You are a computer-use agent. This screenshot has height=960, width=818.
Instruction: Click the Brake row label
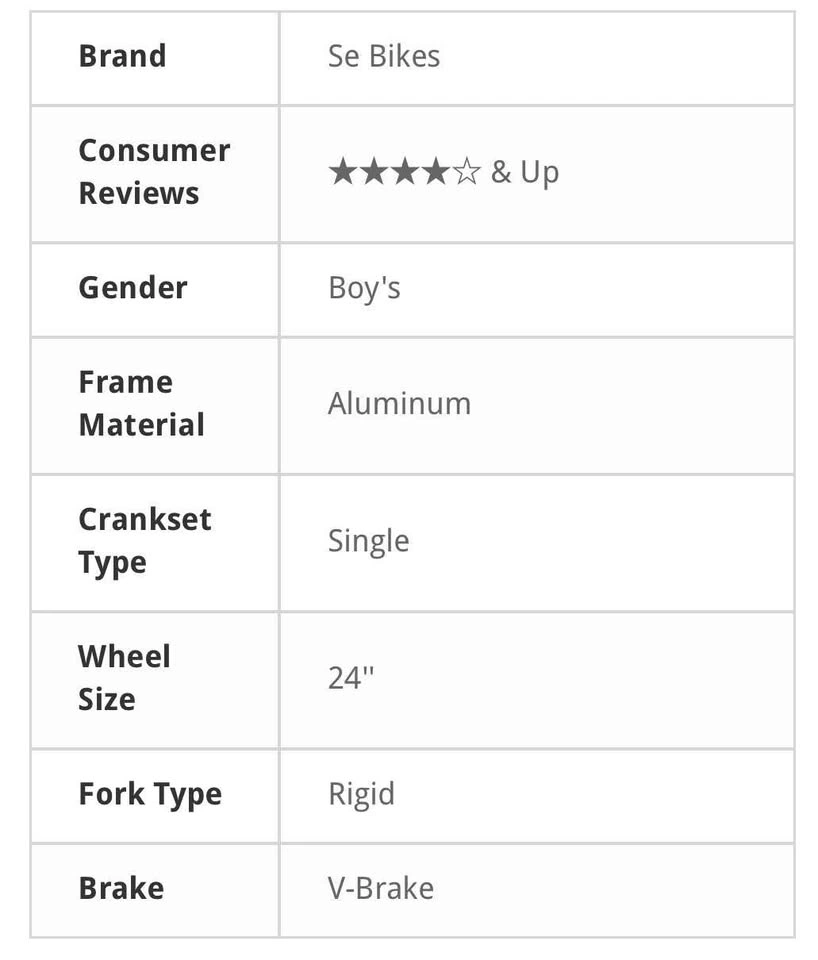tap(121, 888)
